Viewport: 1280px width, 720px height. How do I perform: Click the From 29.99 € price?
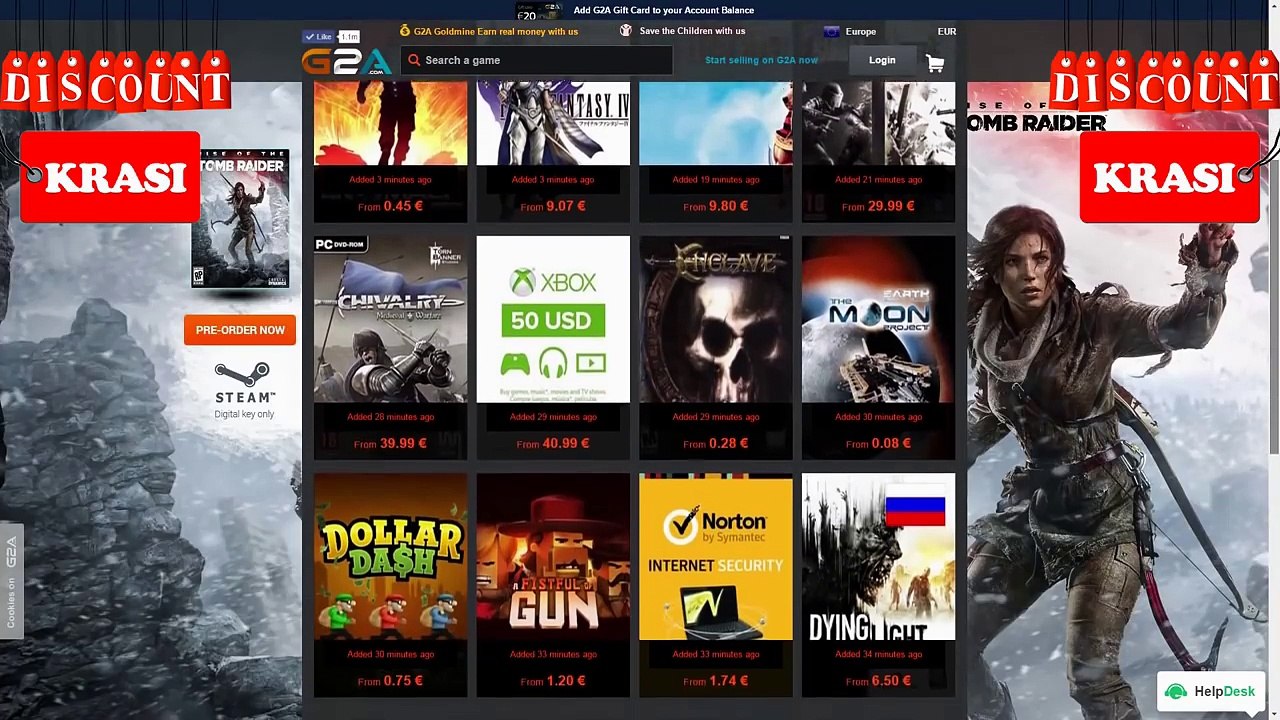pos(878,206)
